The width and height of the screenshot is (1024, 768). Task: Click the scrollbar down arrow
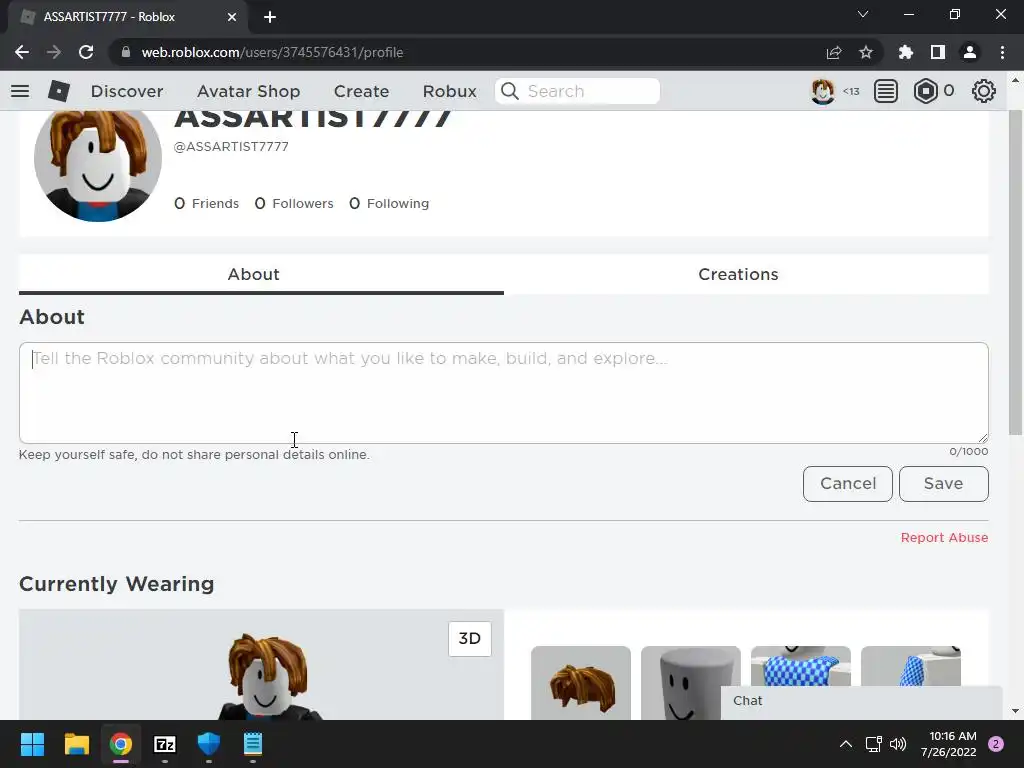pos(1015,711)
